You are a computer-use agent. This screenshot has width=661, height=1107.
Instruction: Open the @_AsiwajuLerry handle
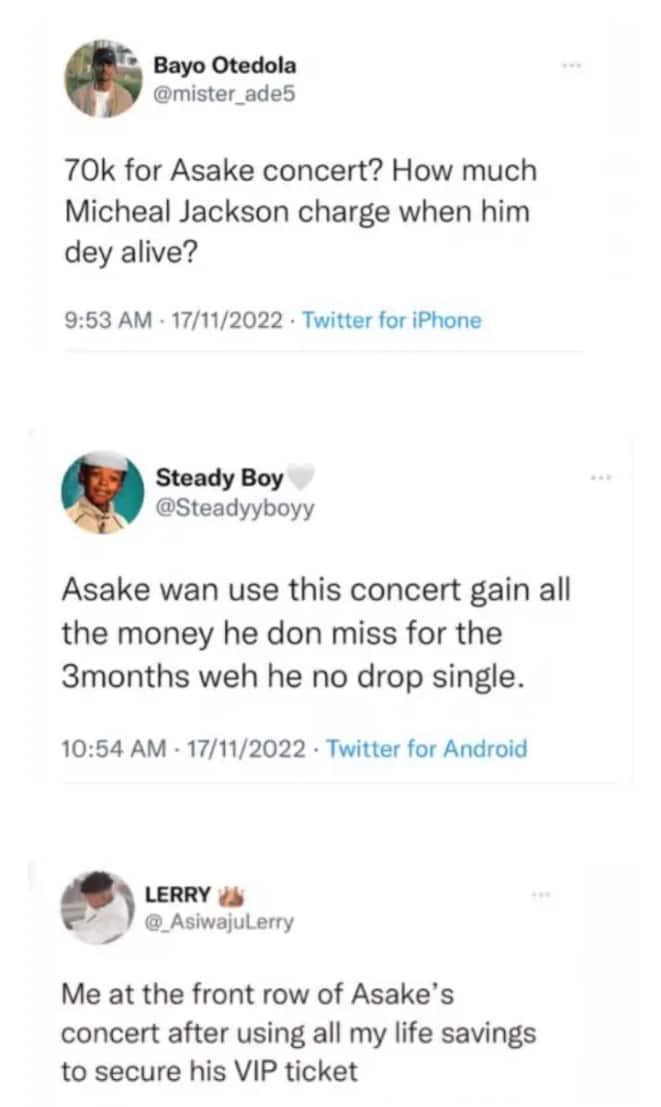(x=219, y=921)
